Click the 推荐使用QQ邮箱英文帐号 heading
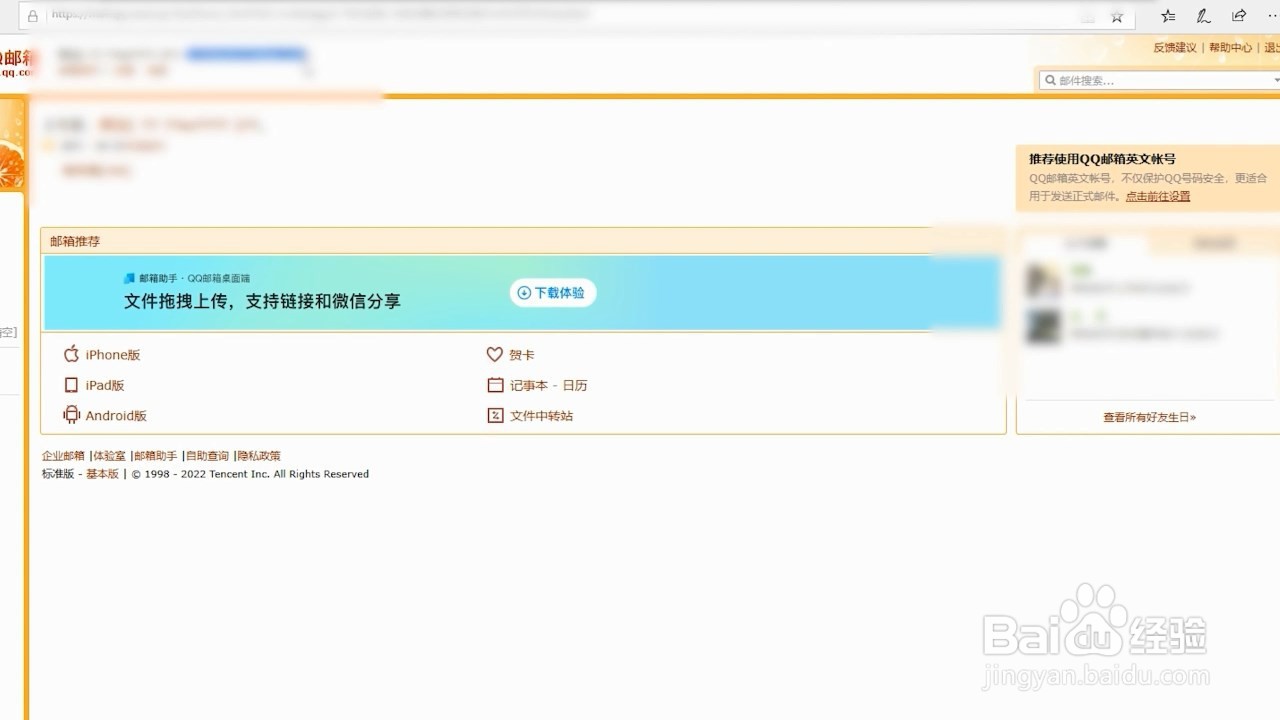The height and width of the screenshot is (720, 1280). tap(1102, 158)
